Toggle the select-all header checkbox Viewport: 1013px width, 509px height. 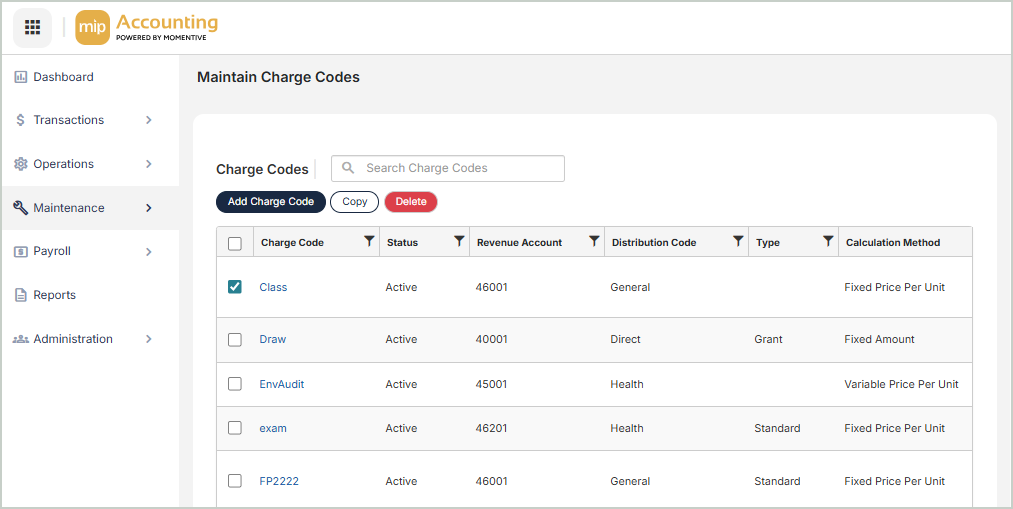[235, 243]
